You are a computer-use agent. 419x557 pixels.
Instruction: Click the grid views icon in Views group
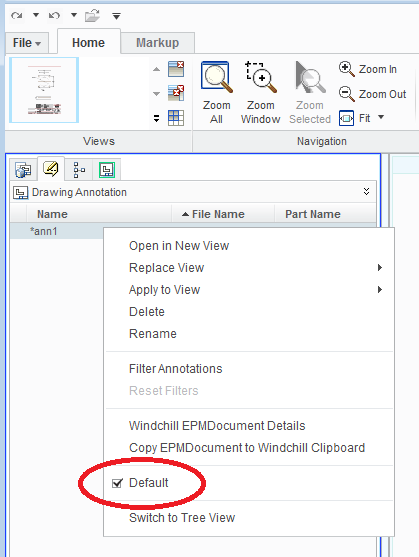(x=176, y=118)
